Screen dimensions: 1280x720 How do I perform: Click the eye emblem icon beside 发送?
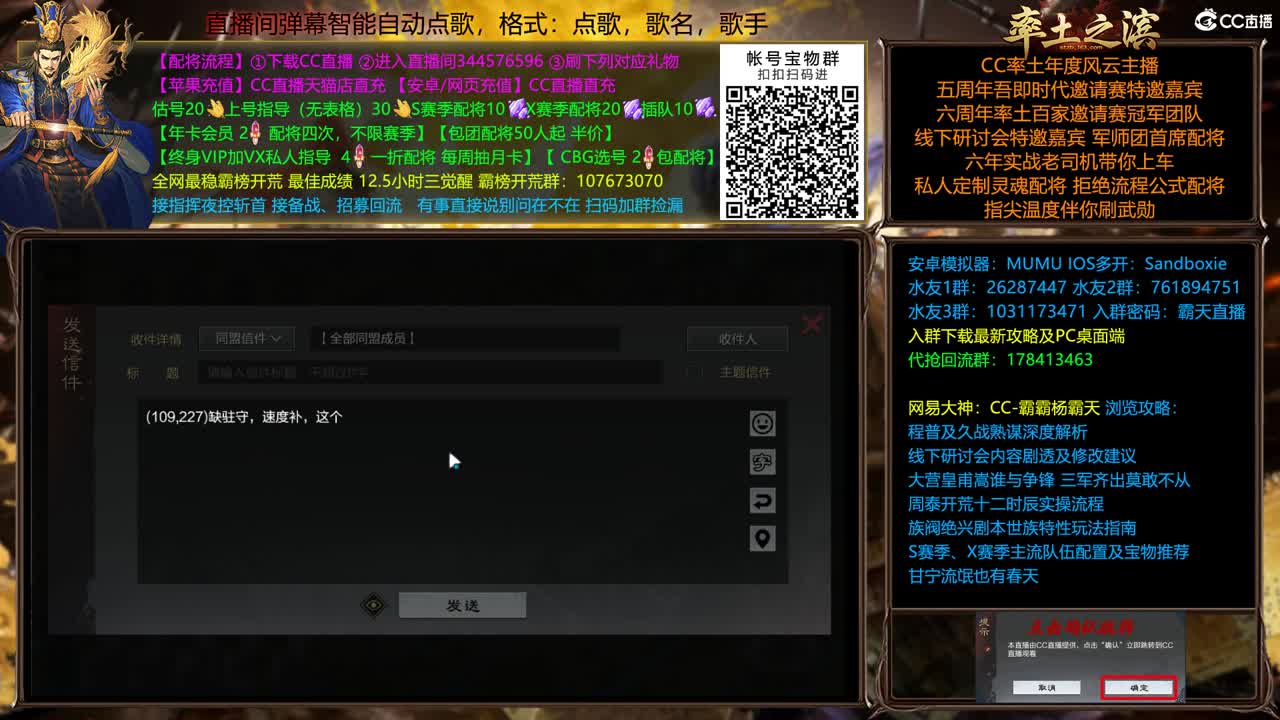(x=374, y=605)
